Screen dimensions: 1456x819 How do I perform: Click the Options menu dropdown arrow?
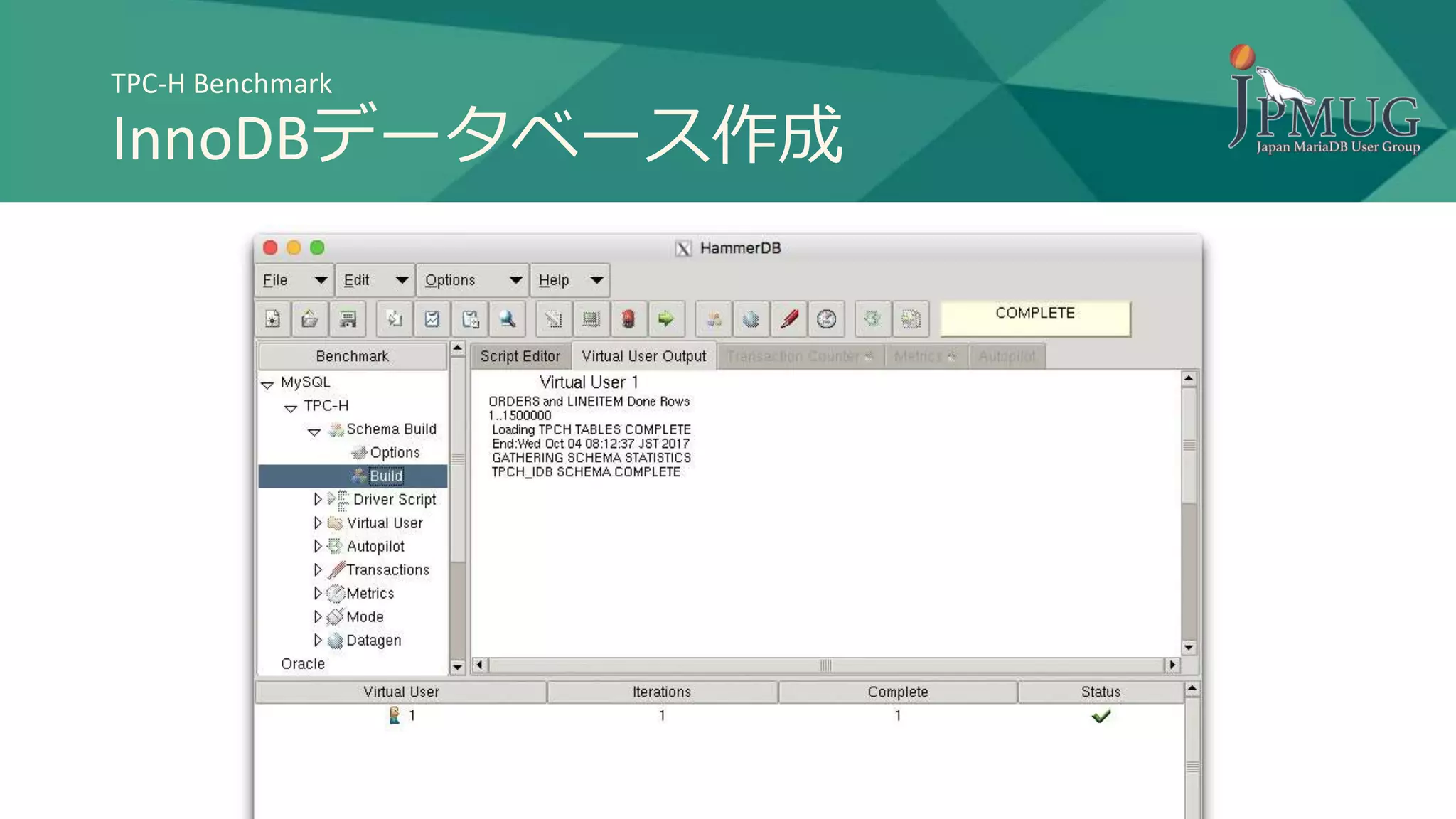coord(516,280)
